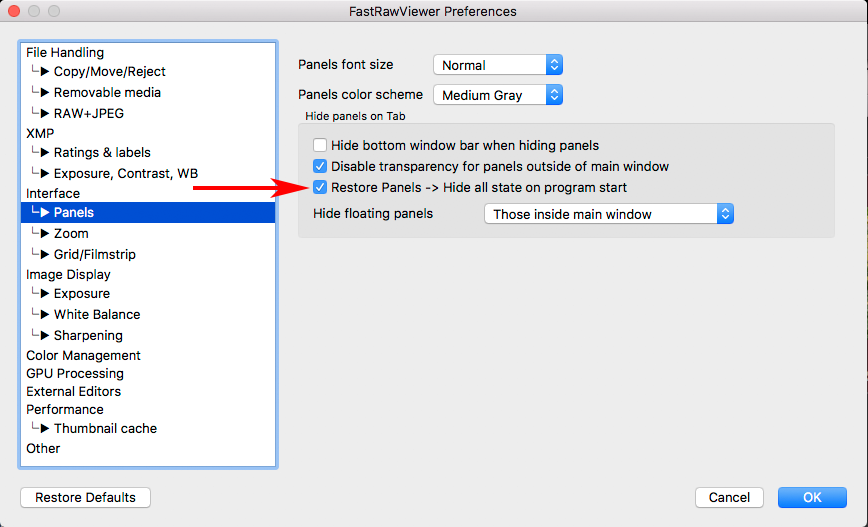The width and height of the screenshot is (868, 527).
Task: Expand the Copy/Move/Reject tree arrow
Action: pyautogui.click(x=45, y=72)
